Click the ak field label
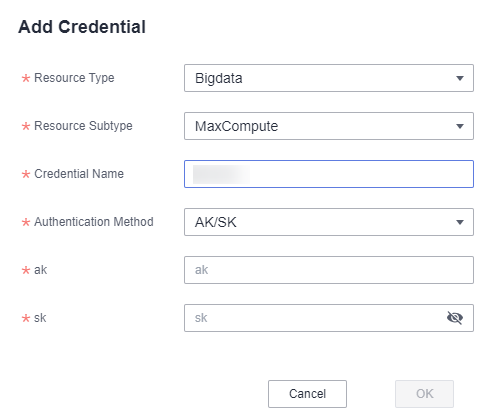Viewport: 497px width, 419px height. [41, 270]
